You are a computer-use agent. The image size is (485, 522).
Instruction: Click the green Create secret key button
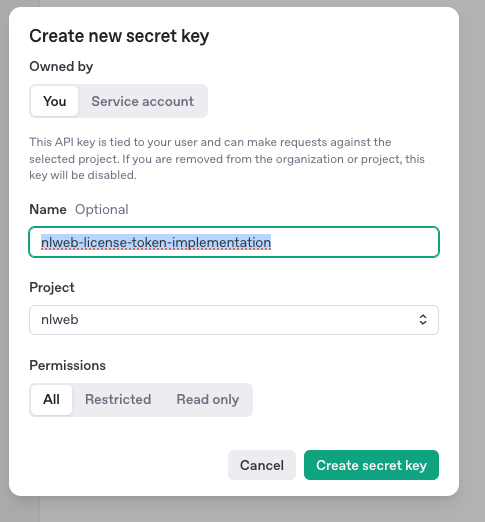coord(371,465)
